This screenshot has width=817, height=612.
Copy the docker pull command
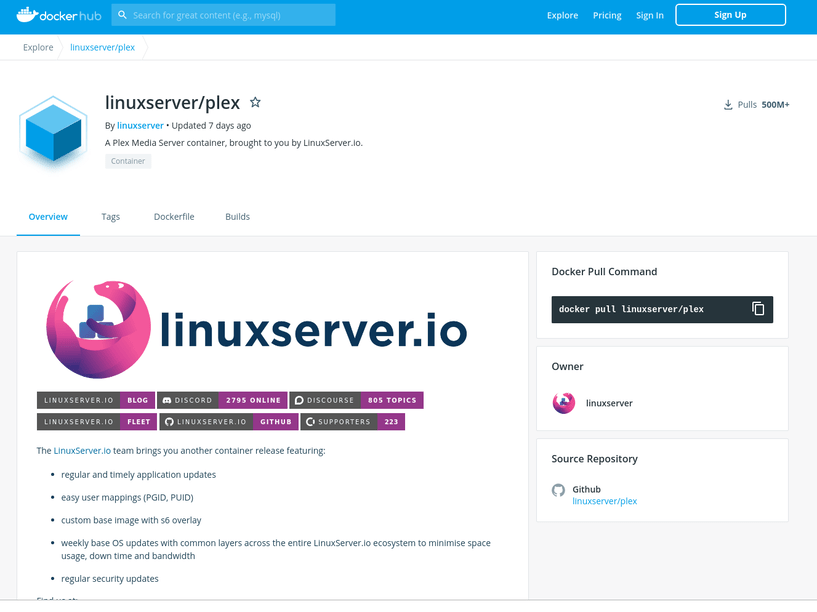[x=758, y=309]
